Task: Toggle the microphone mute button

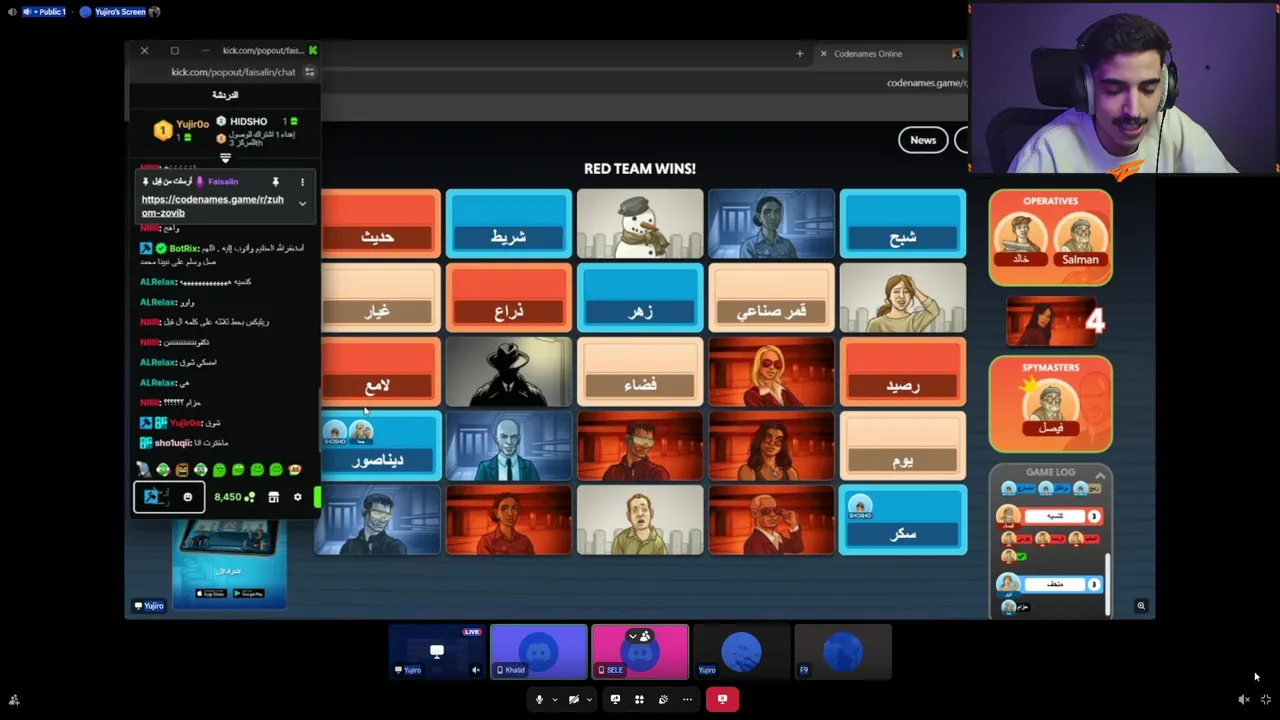Action: click(539, 699)
